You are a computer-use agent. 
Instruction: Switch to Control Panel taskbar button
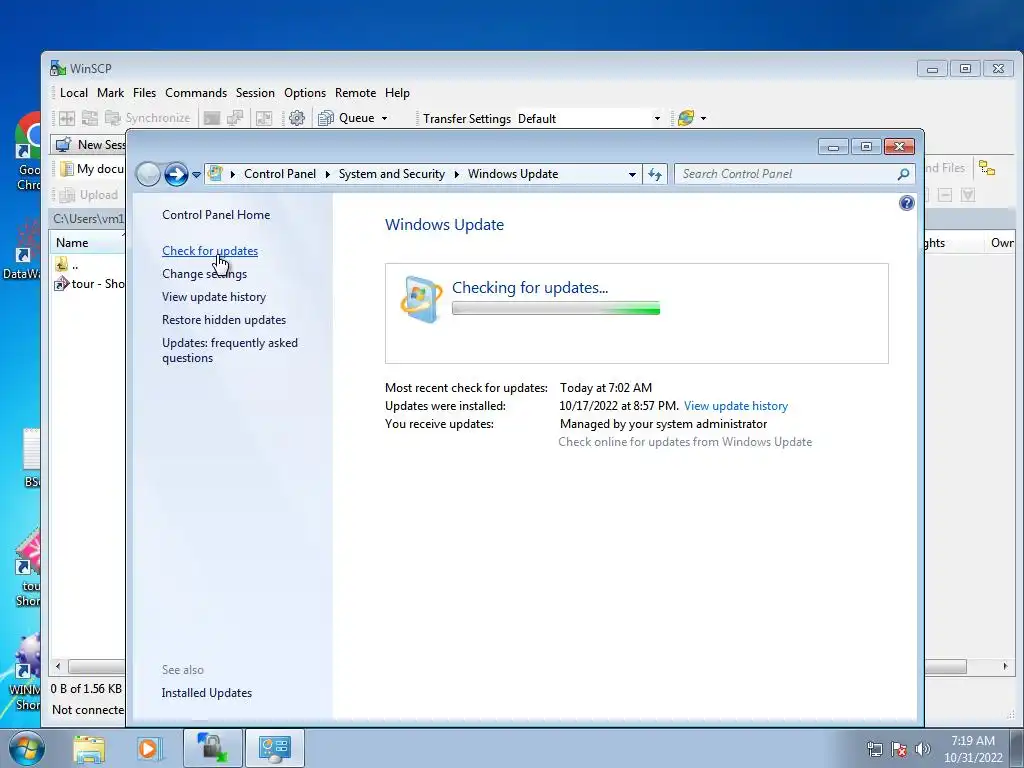pos(274,748)
